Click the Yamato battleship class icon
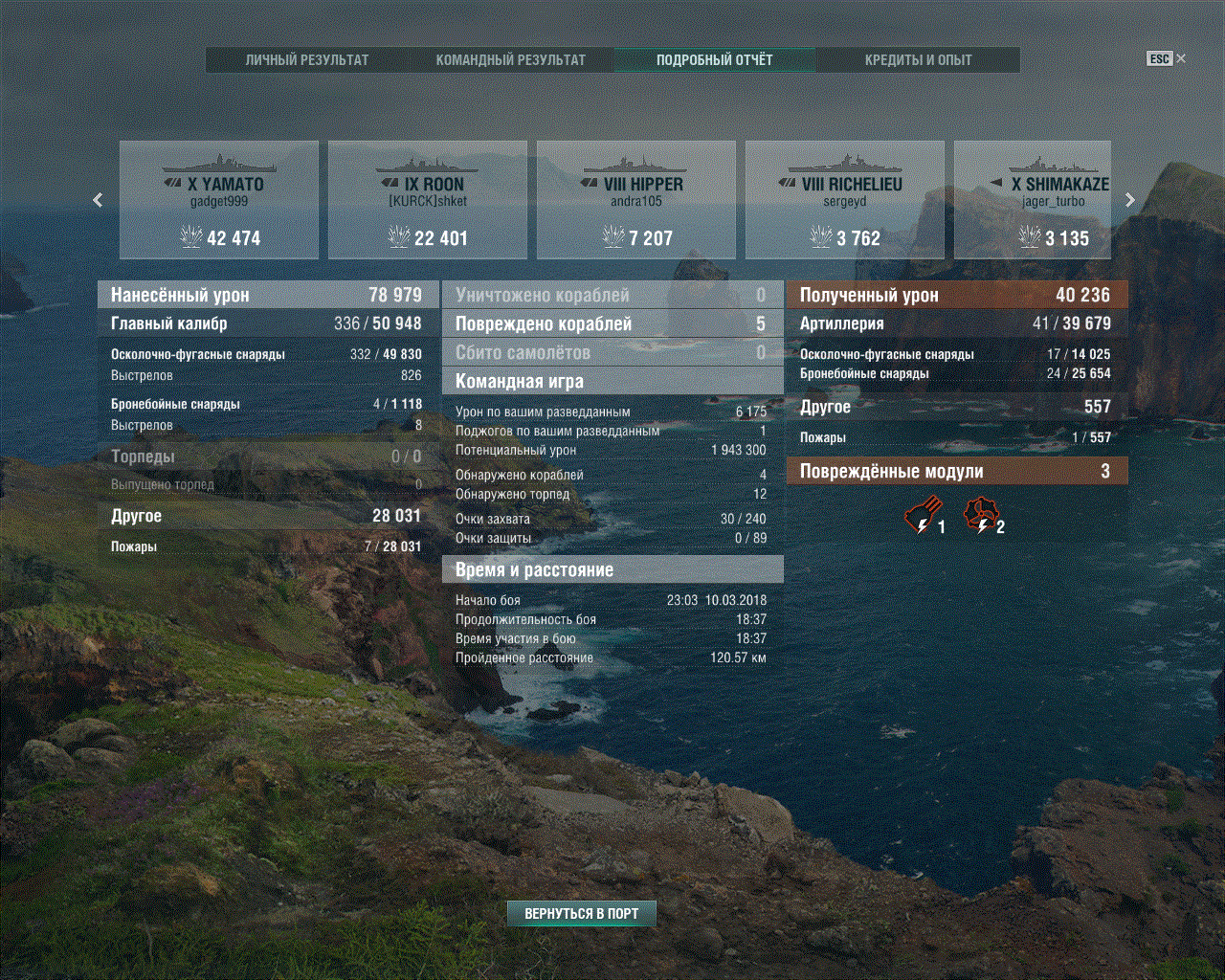 pos(172,182)
